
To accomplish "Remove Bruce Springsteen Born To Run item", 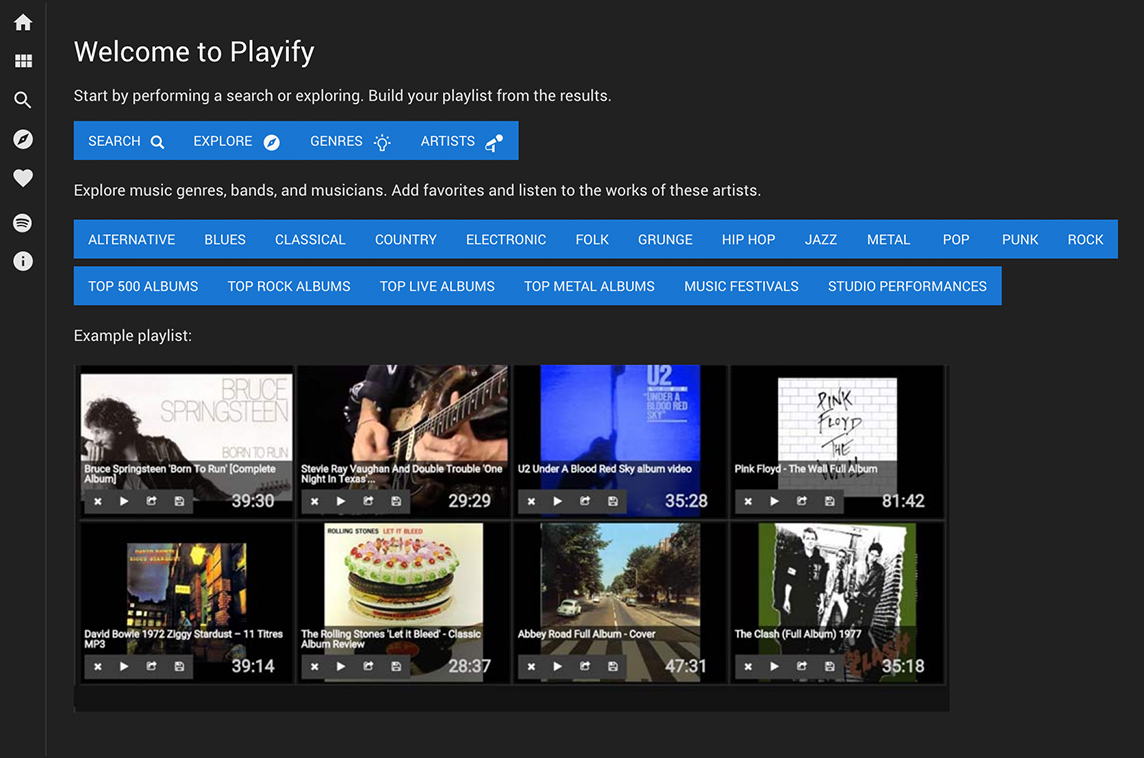I will [x=98, y=501].
